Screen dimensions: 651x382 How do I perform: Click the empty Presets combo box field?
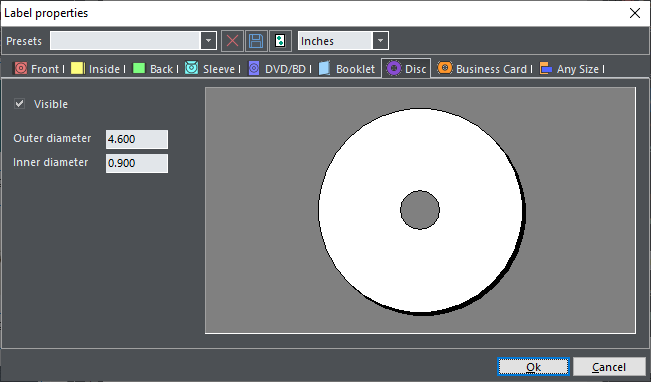click(125, 41)
